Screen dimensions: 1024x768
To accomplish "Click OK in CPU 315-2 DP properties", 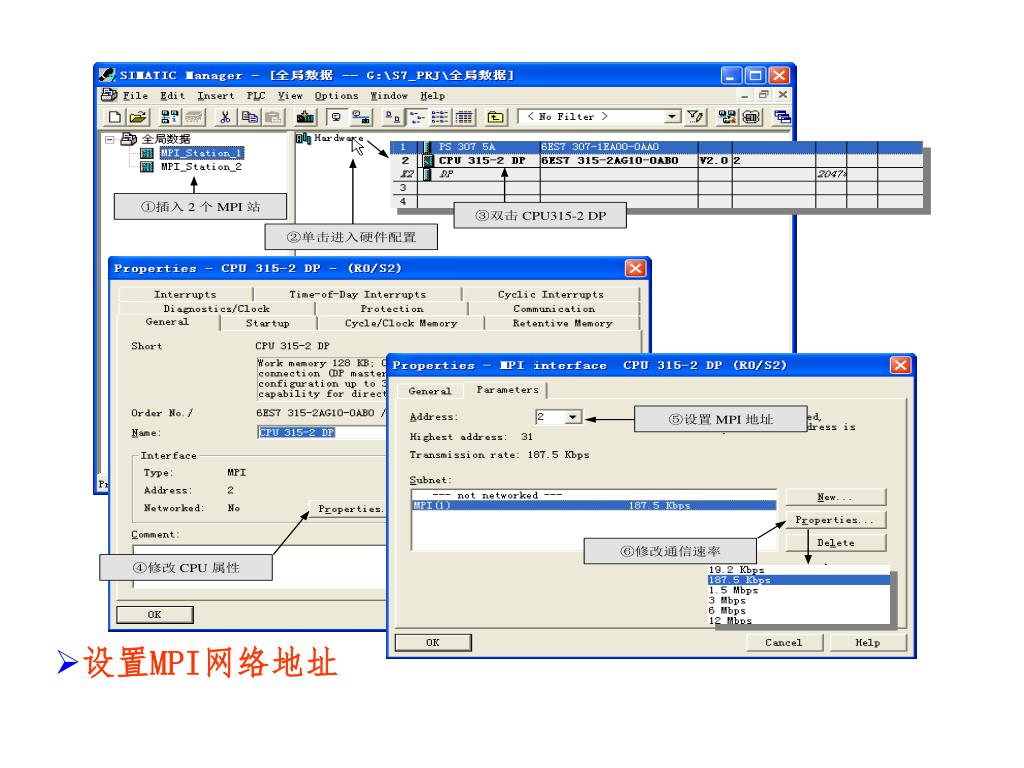I will pyautogui.click(x=155, y=615).
